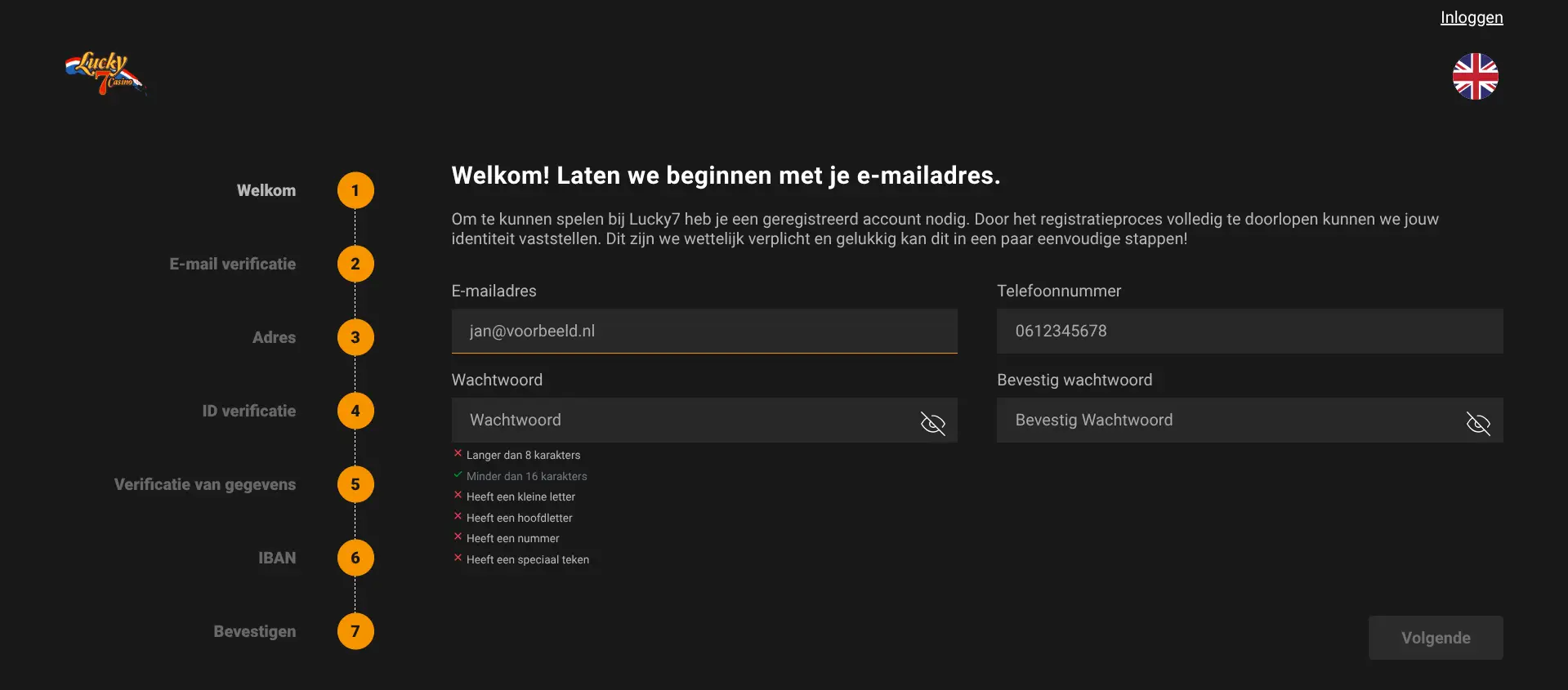Viewport: 1568px width, 690px height.
Task: Click step 7 circle for Bevestigen
Action: coord(355,631)
